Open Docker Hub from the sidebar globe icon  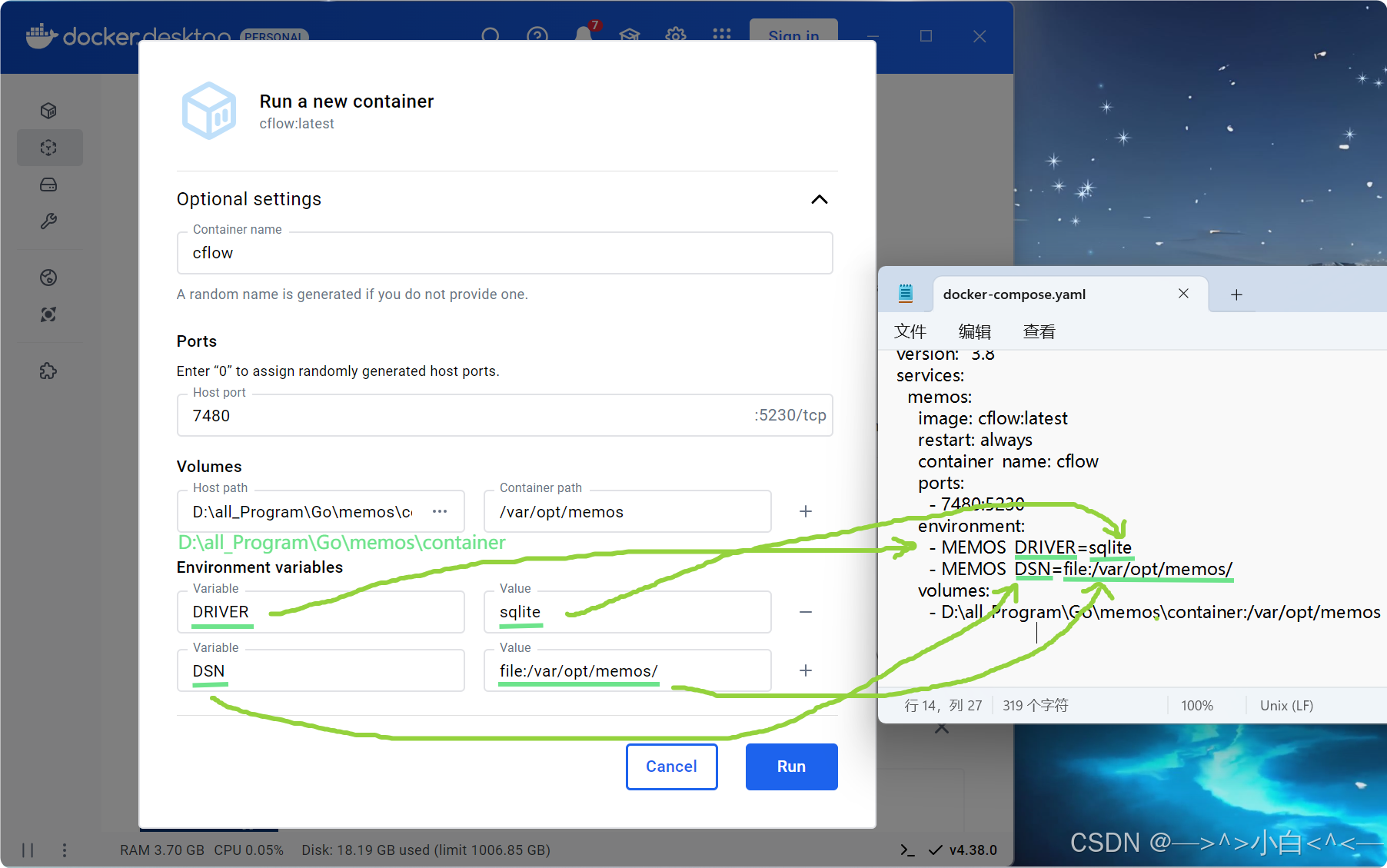49,278
